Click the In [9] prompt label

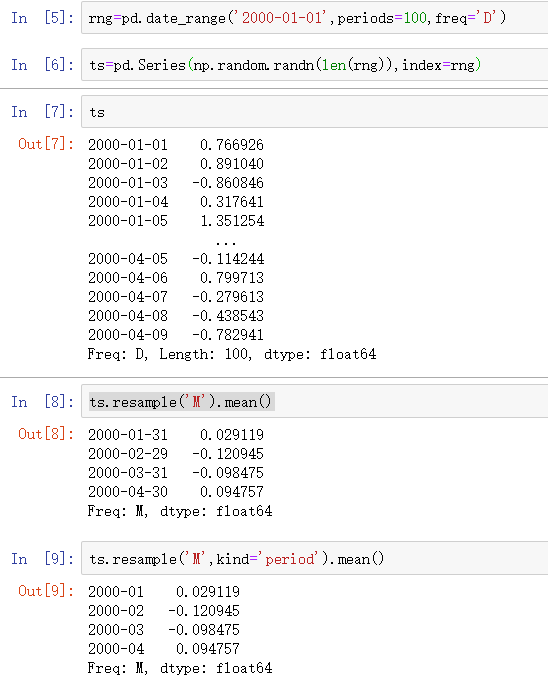(42, 558)
